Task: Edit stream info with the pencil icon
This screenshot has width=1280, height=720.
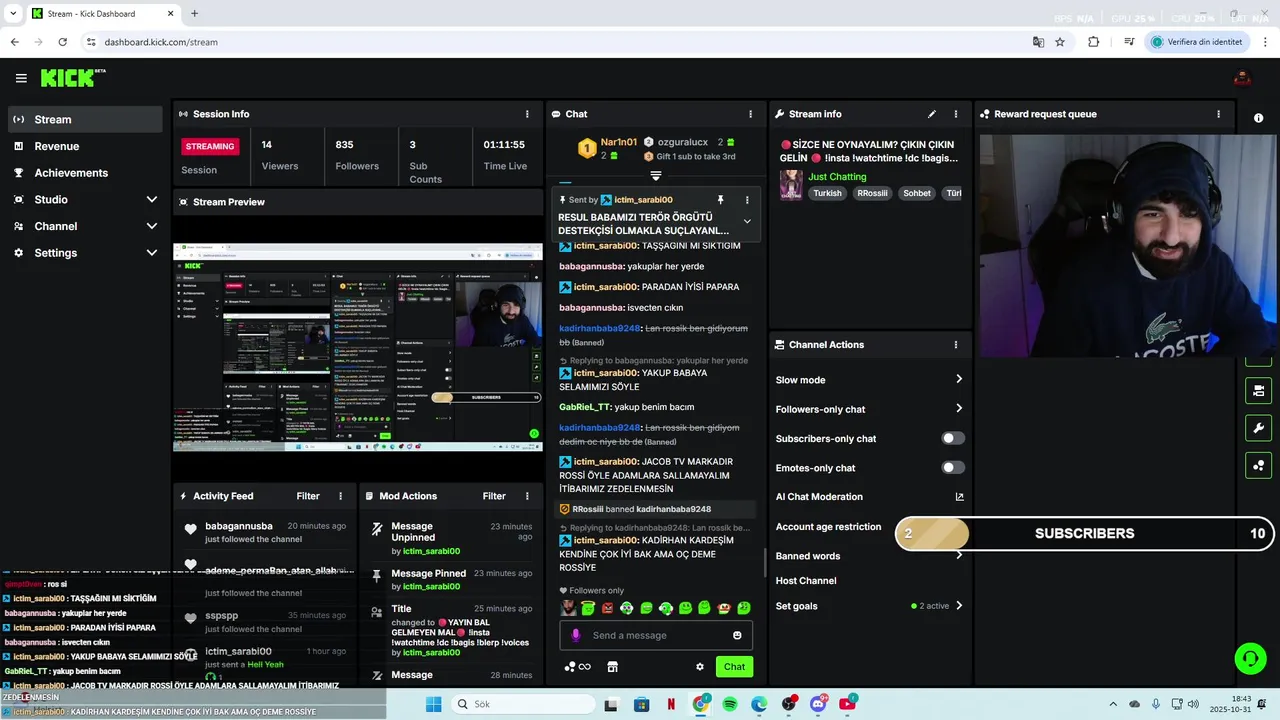Action: (932, 114)
